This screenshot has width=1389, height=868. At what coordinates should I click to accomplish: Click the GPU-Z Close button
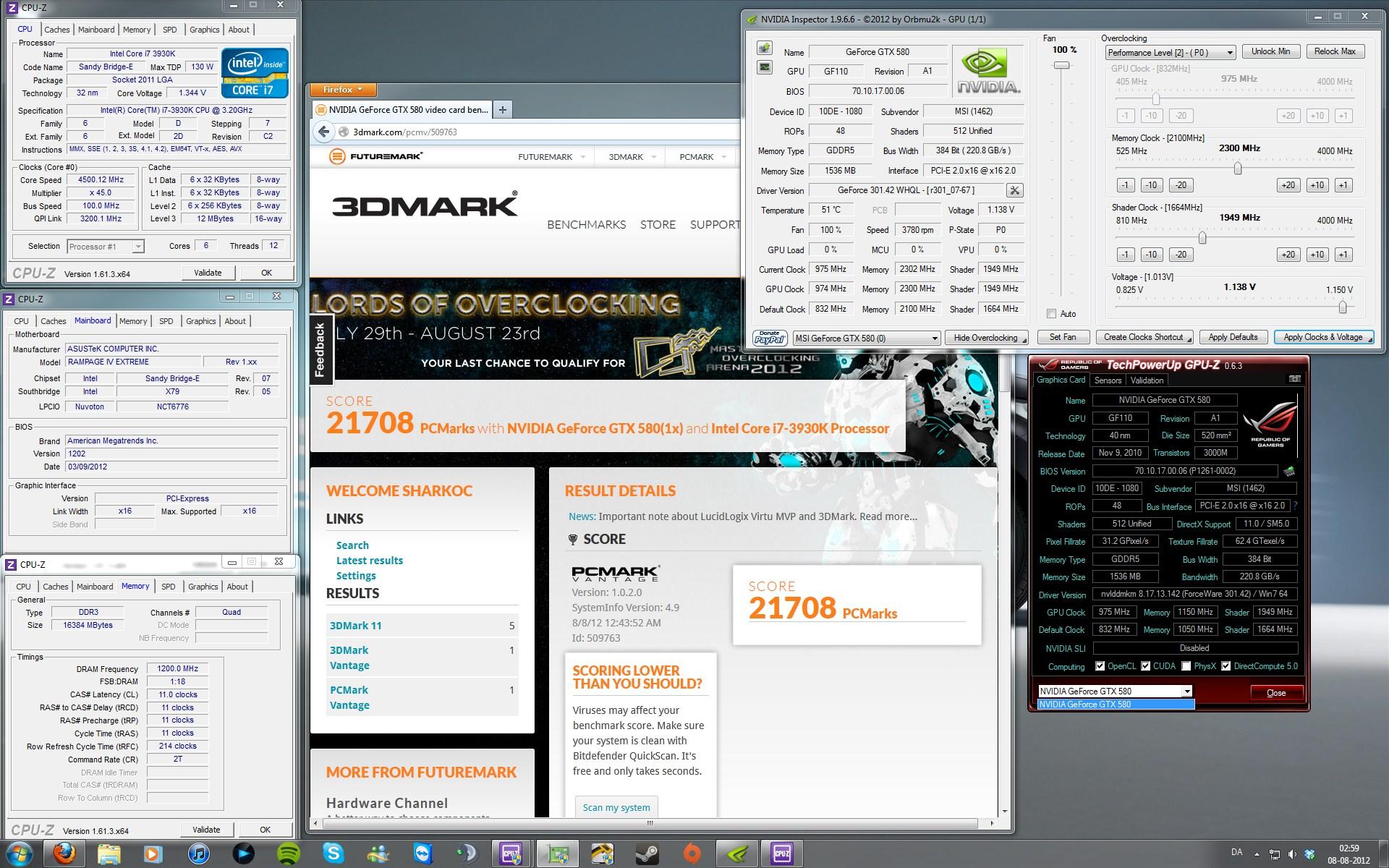click(1276, 692)
